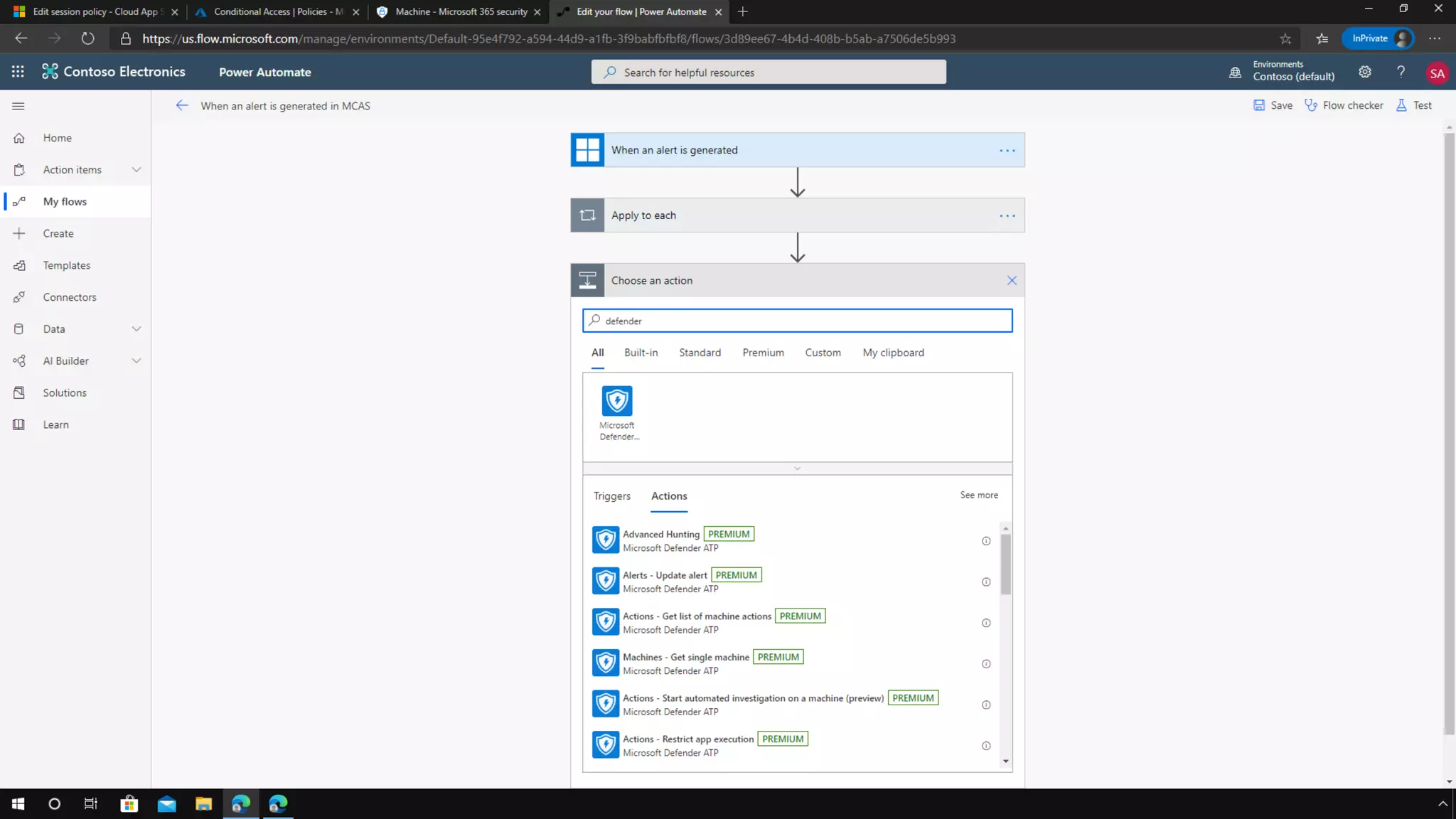The width and height of the screenshot is (1456, 819).
Task: Go to Home in sidebar
Action: 76,138
